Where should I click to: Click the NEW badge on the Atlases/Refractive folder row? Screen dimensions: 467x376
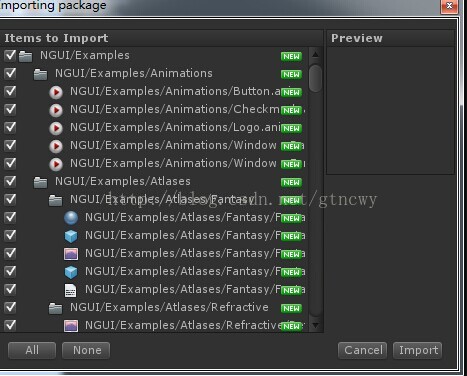click(291, 308)
